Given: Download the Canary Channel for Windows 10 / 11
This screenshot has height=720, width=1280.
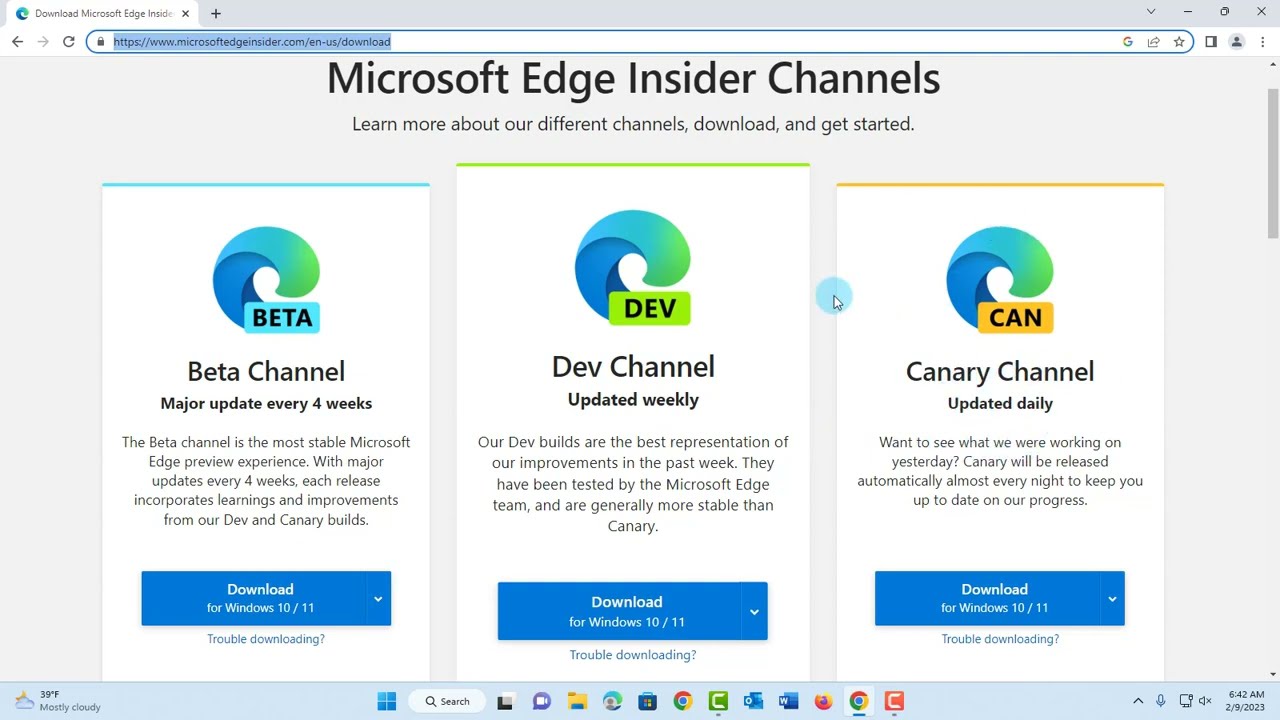Looking at the screenshot, I should tap(987, 598).
